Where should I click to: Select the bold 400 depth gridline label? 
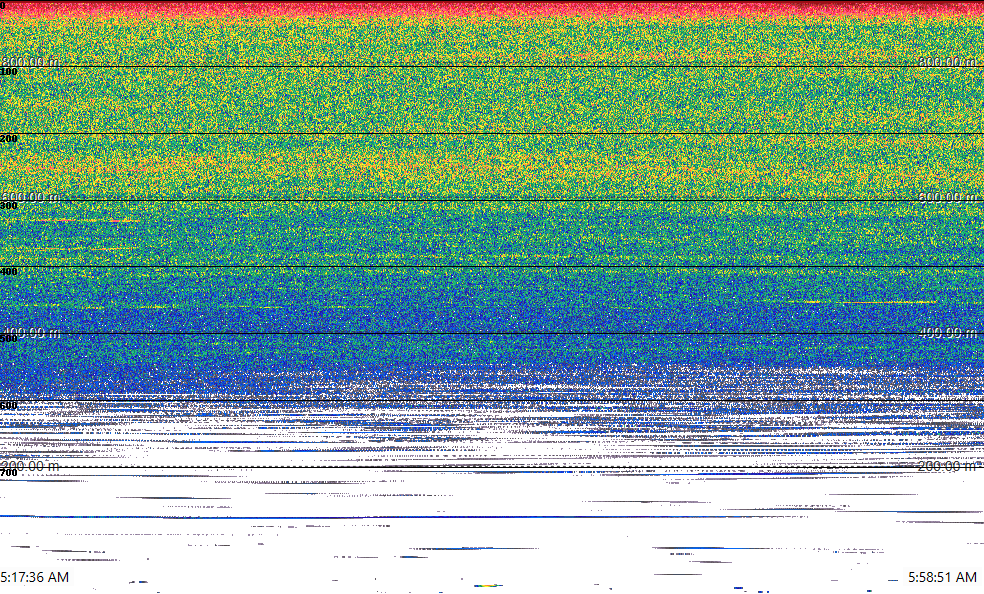tap(9, 272)
